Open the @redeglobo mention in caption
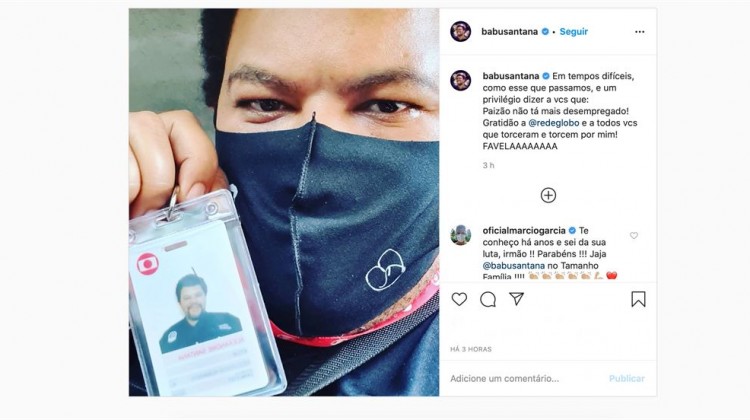Screen dimensions: 750x420 coord(553,123)
